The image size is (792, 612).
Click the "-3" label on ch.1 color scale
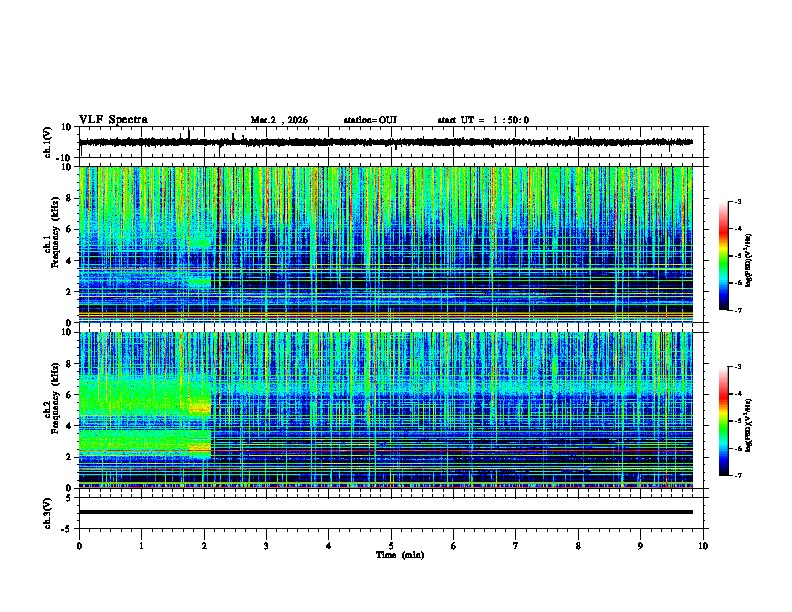737,201
